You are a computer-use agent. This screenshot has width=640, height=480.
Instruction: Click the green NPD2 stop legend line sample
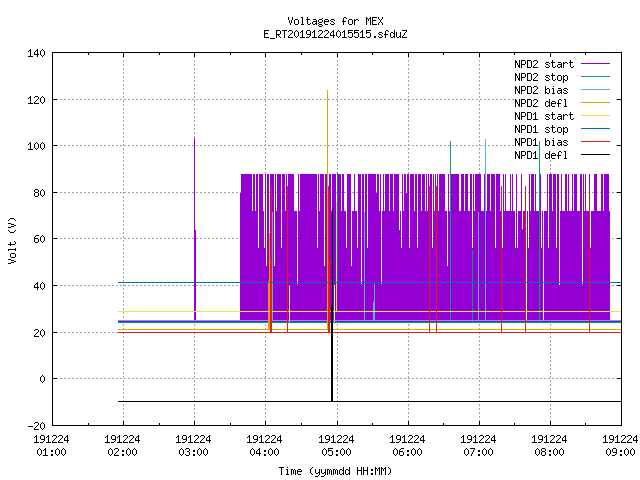(x=595, y=76)
